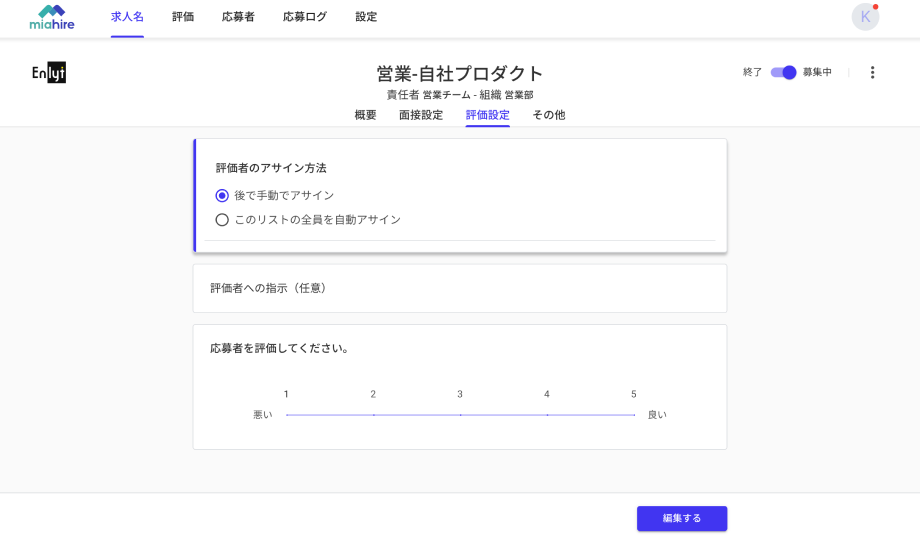Select このリストの全員を自動アサイン radio option
Screen dimensions: 920x540
click(x=222, y=220)
